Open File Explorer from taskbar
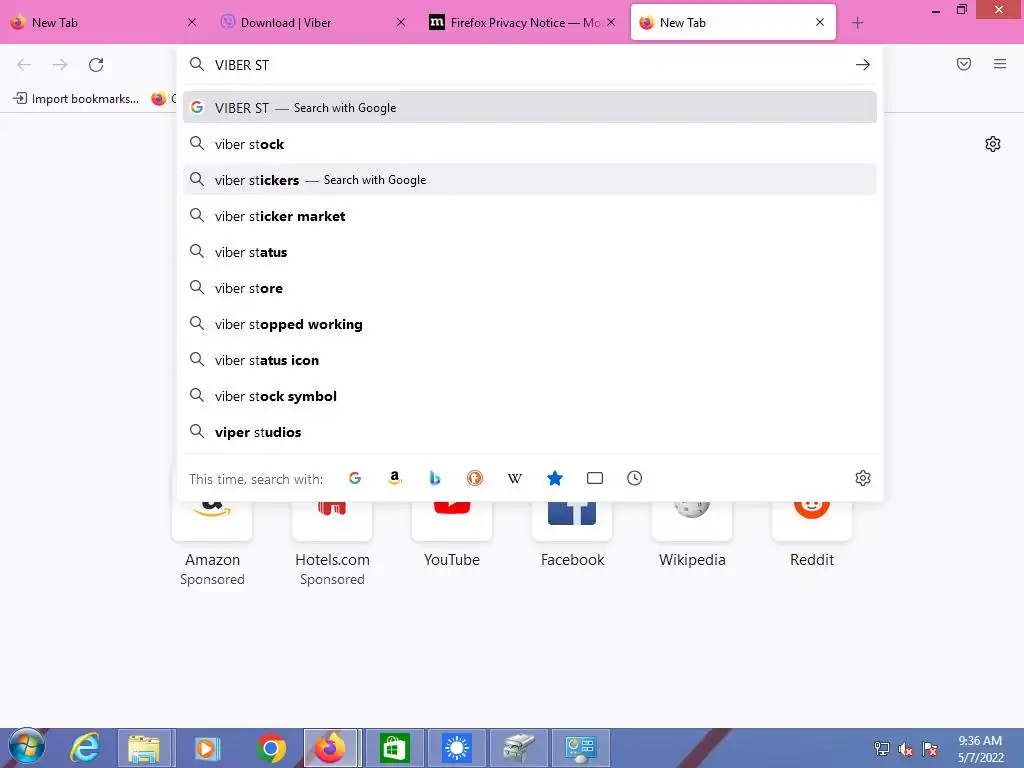1024x768 pixels. [144, 748]
